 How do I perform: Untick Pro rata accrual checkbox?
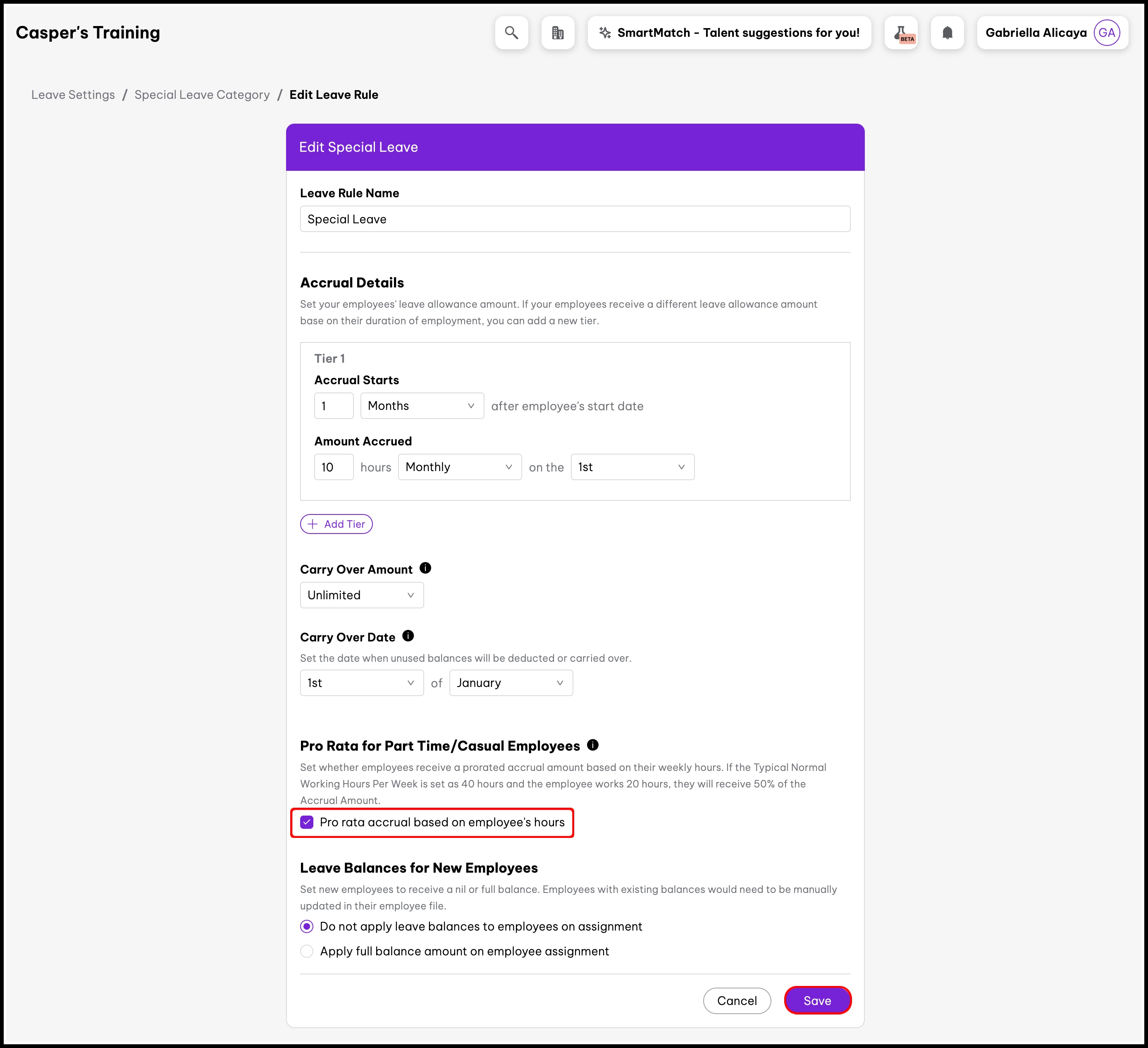tap(307, 822)
